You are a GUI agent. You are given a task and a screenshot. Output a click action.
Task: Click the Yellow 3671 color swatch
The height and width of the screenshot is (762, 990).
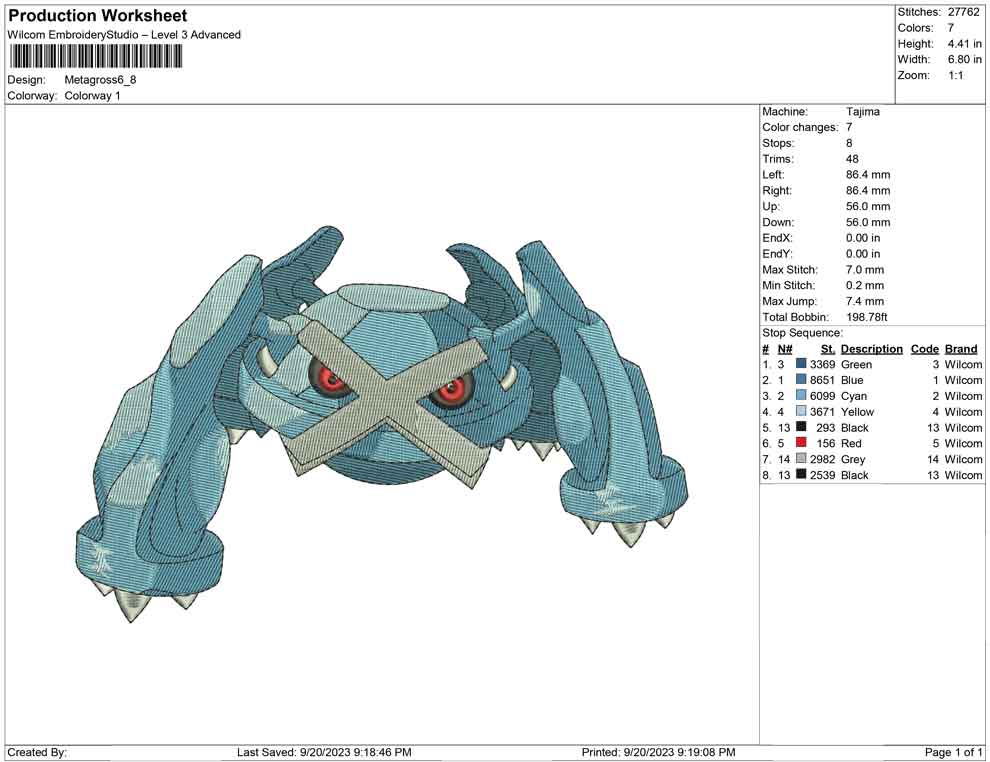tap(801, 411)
